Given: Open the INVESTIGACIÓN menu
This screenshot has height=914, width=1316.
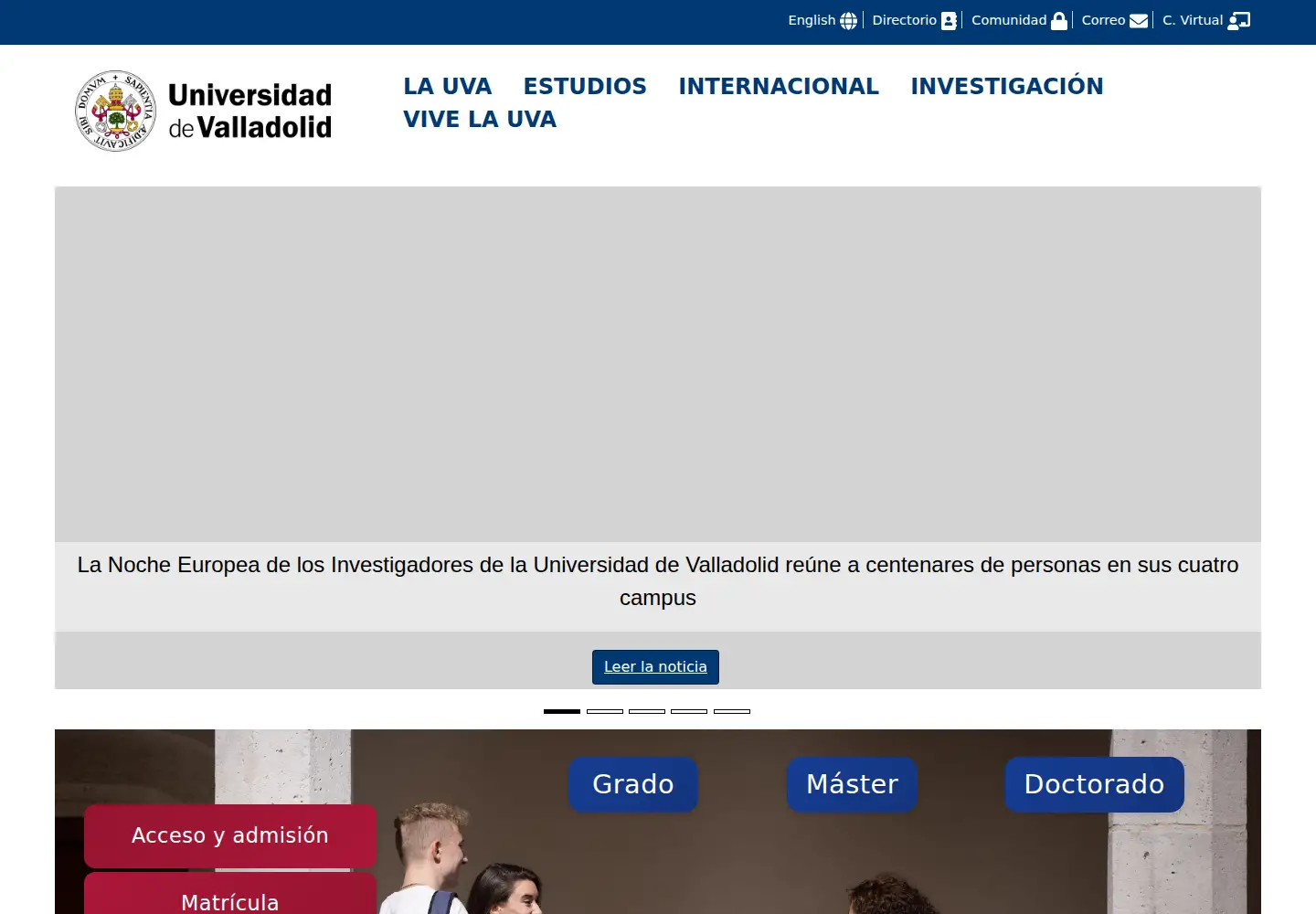Looking at the screenshot, I should pyautogui.click(x=1007, y=86).
